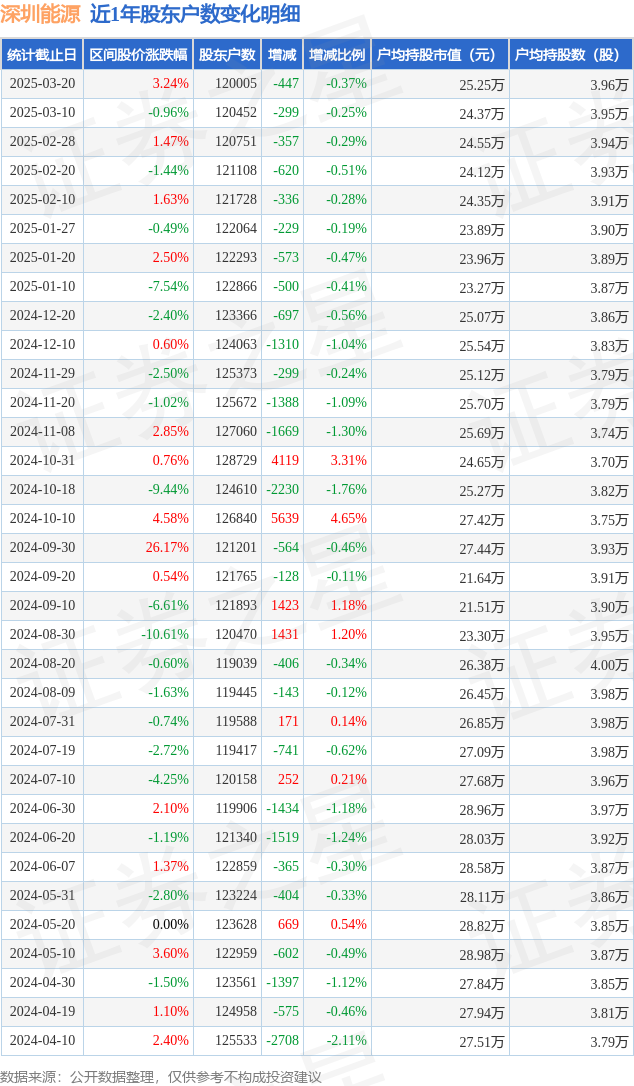This screenshot has width=634, height=1086.
Task: Select the 股东户数 column header
Action: [x=227, y=55]
